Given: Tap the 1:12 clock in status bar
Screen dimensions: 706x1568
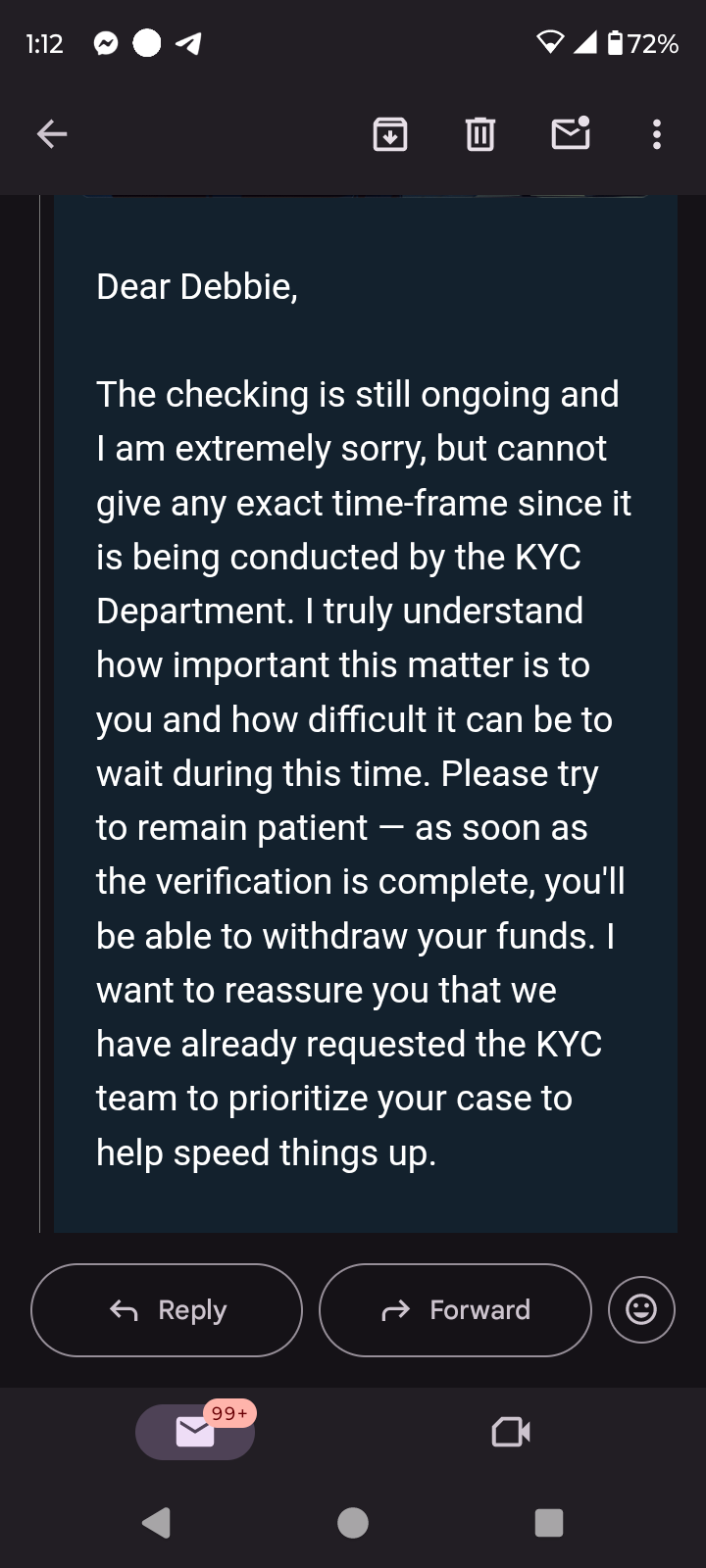Looking at the screenshot, I should (x=44, y=44).
